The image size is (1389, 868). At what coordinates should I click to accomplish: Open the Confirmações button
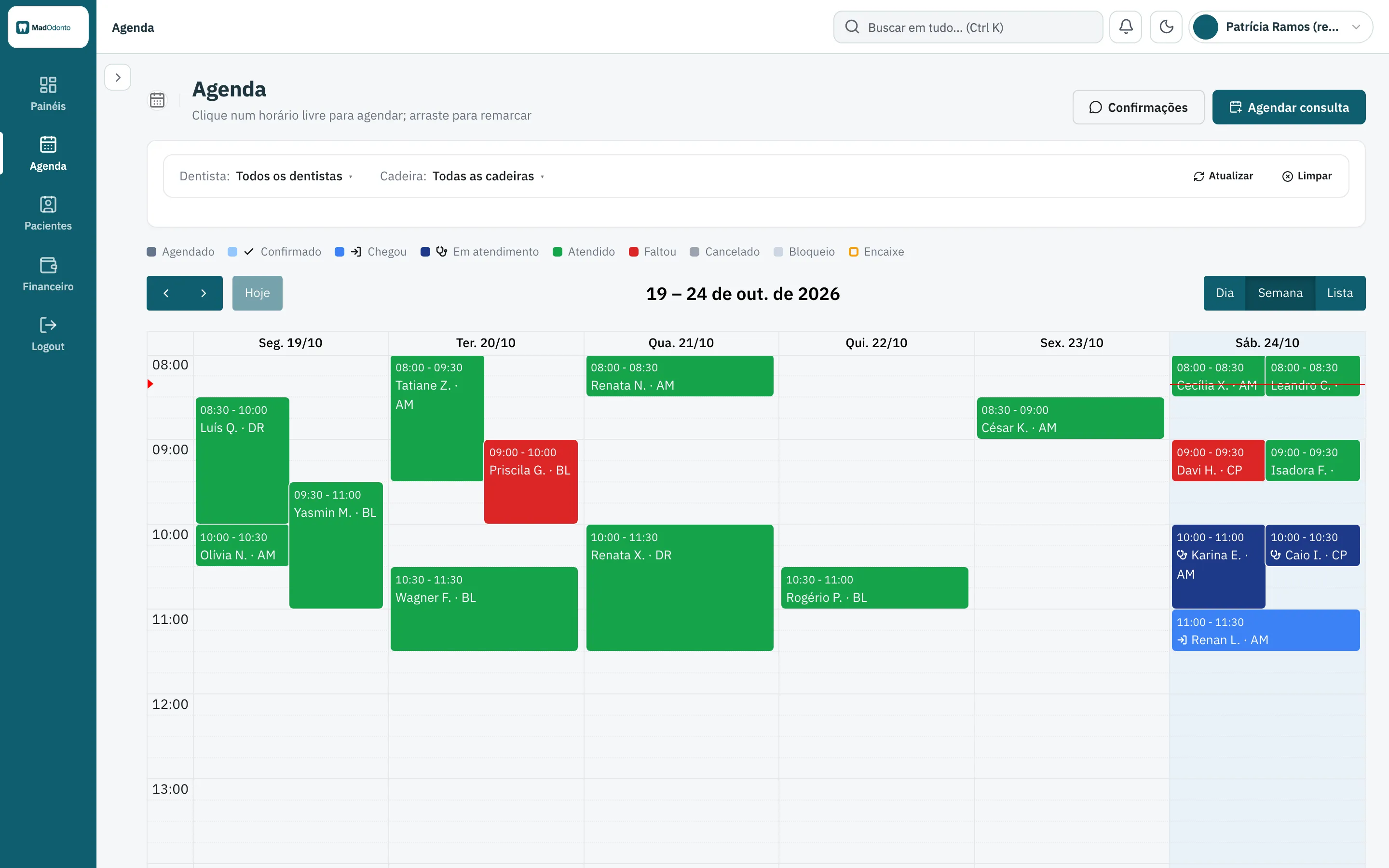[x=1138, y=108]
